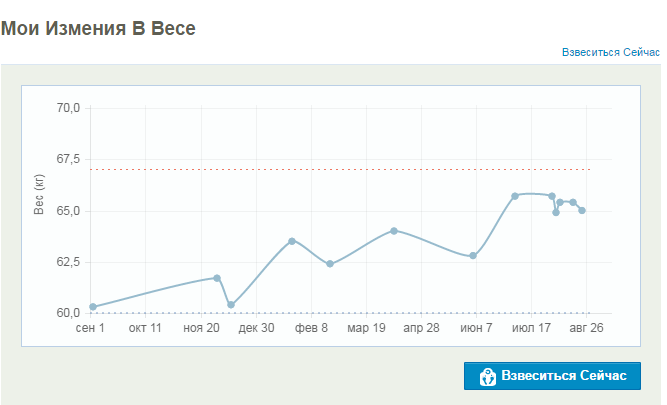This screenshot has height=405, width=667.
Task: Select the lowest dip point in early December
Action: (231, 305)
